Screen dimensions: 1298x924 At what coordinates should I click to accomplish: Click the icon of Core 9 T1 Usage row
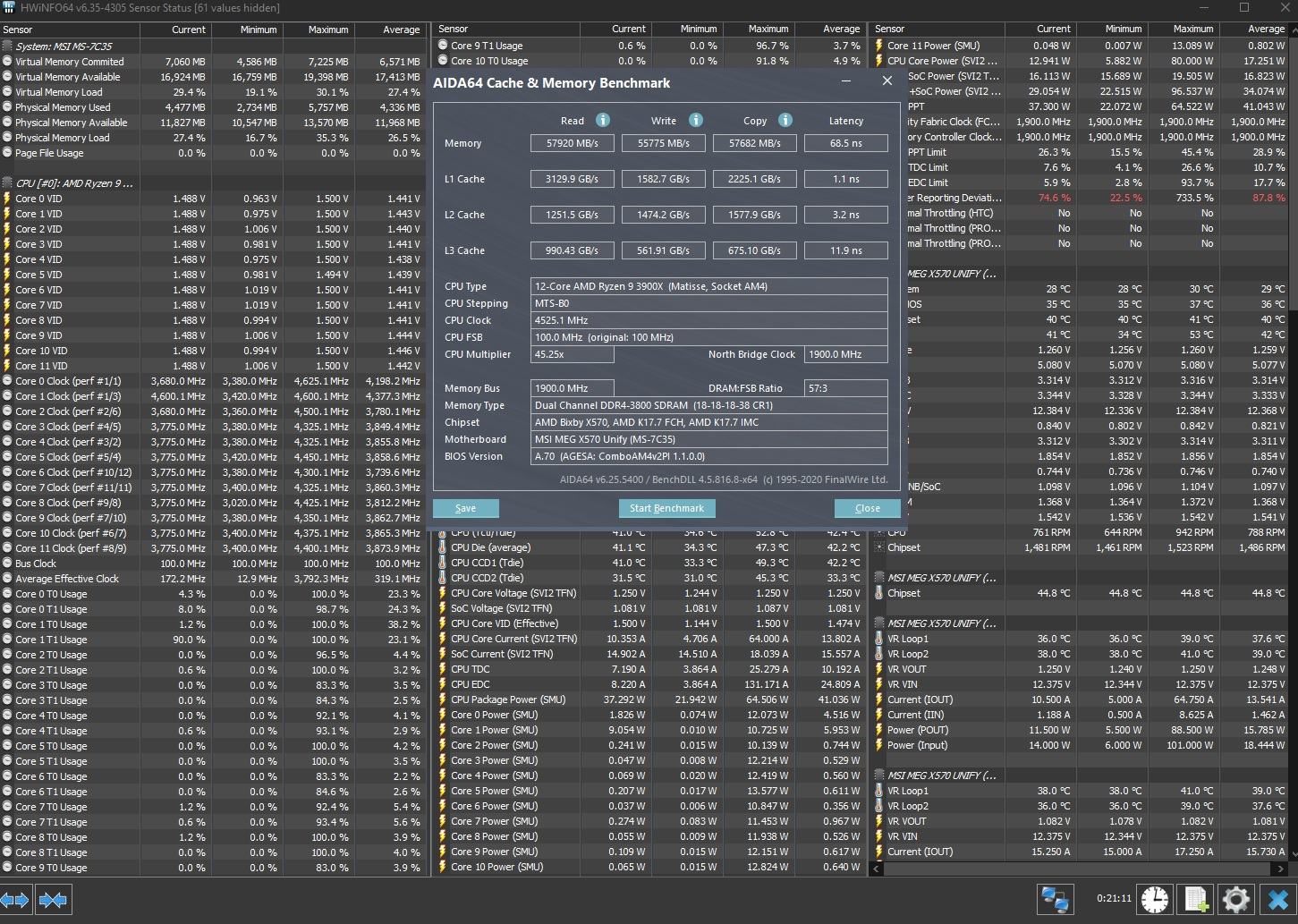pos(443,46)
